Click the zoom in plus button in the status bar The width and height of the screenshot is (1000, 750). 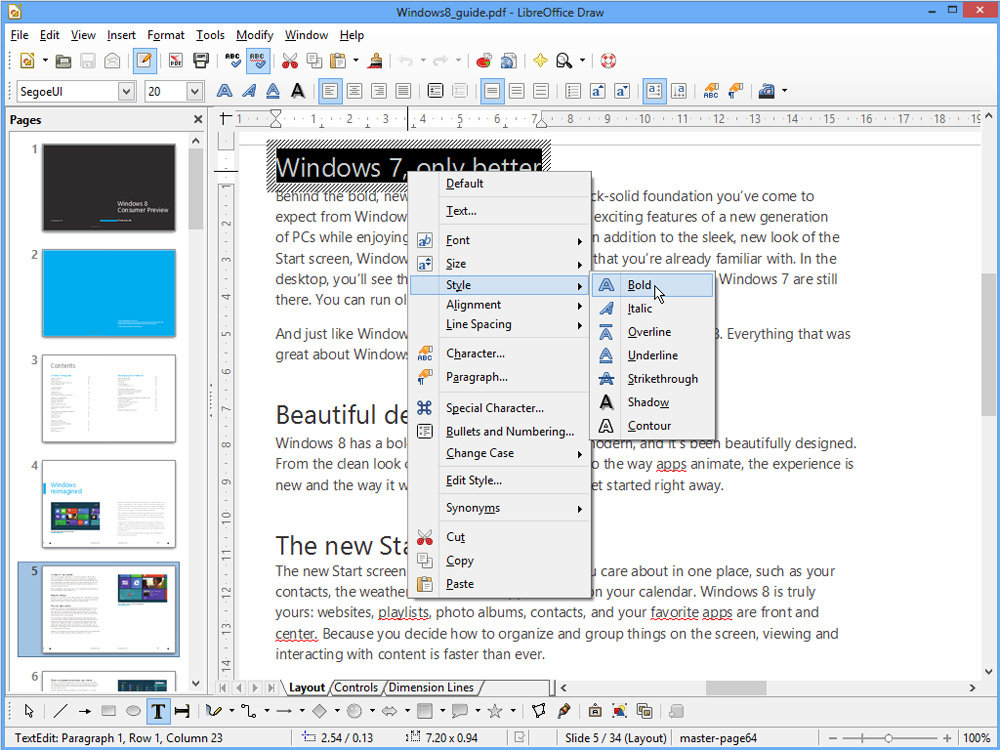tap(947, 738)
